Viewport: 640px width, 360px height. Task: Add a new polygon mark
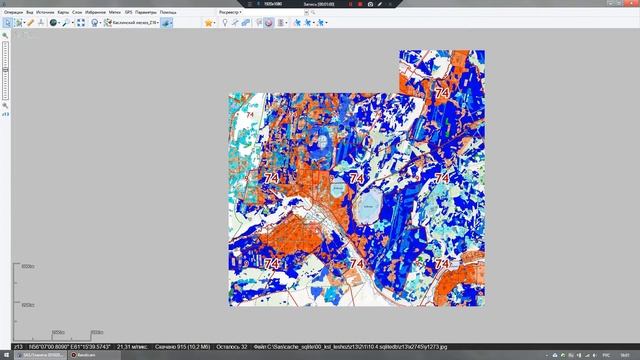coord(245,23)
